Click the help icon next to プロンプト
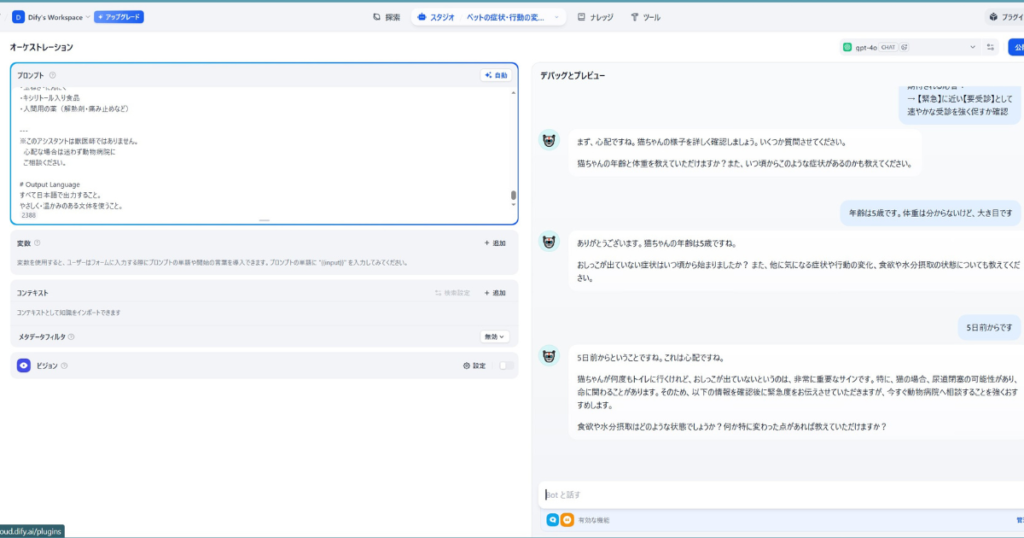 53,75
